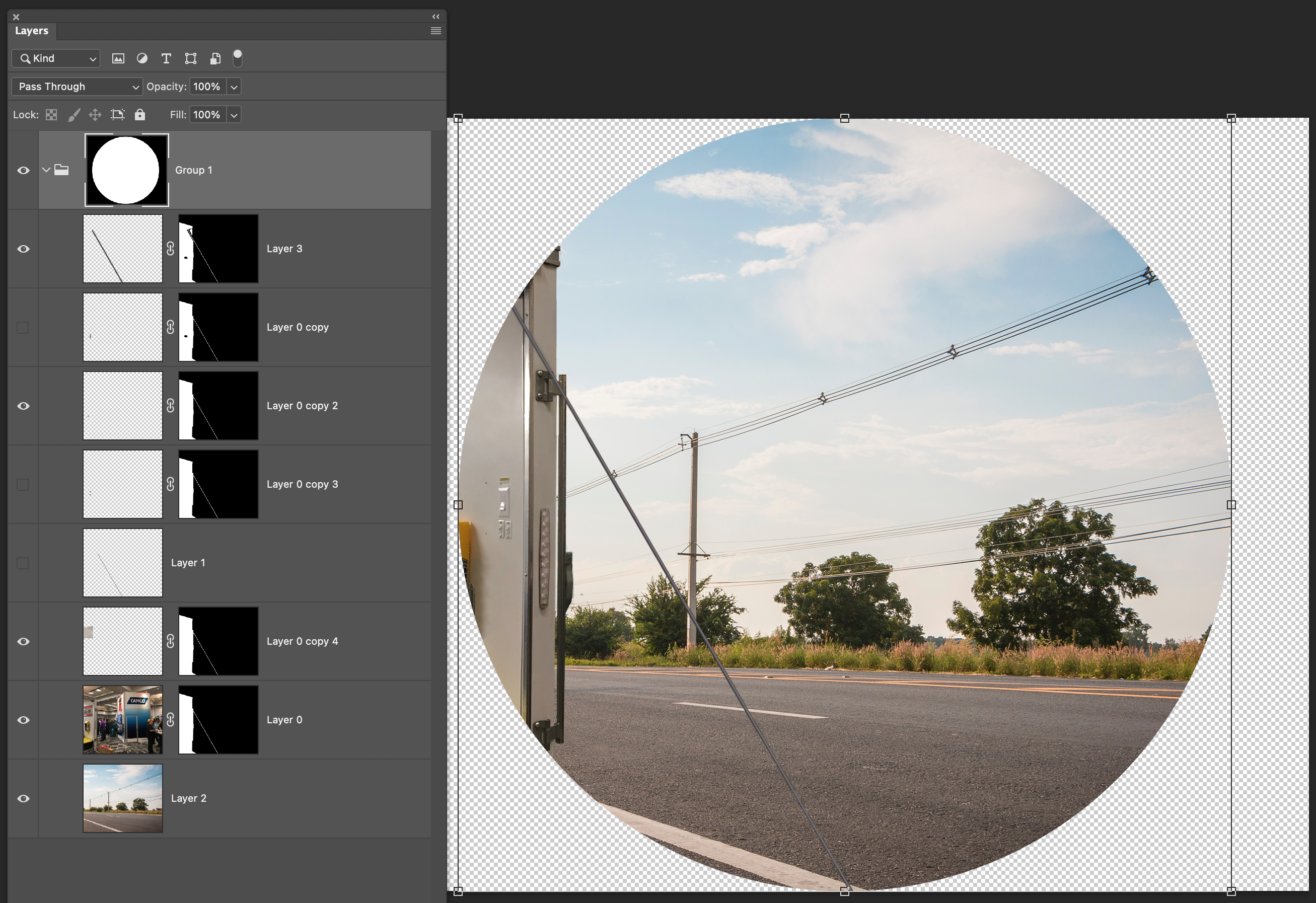The height and width of the screenshot is (903, 1316).
Task: Open the Opacity slider dropdown arrow
Action: click(x=234, y=87)
